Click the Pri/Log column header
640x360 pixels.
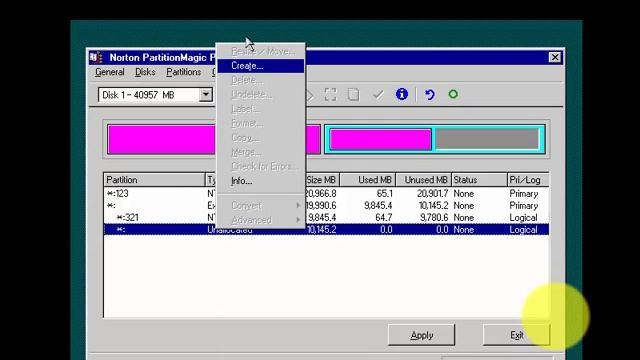pyautogui.click(x=528, y=180)
